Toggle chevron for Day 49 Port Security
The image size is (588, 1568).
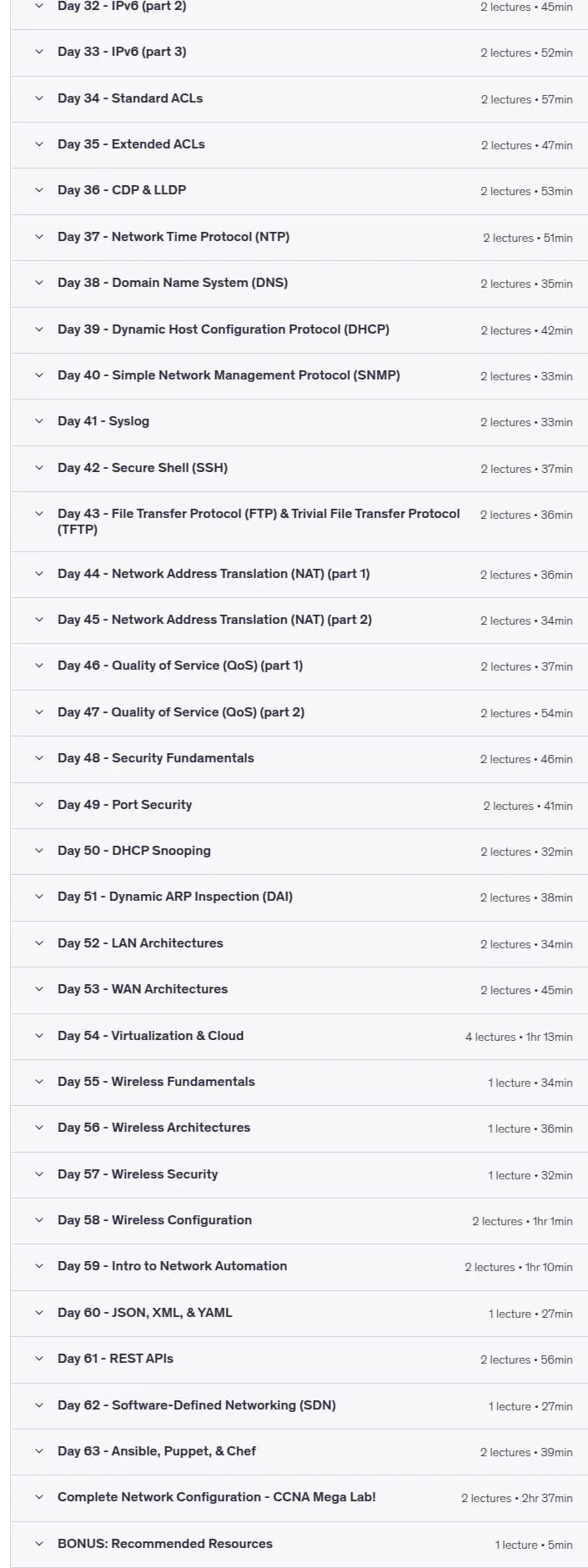click(38, 805)
